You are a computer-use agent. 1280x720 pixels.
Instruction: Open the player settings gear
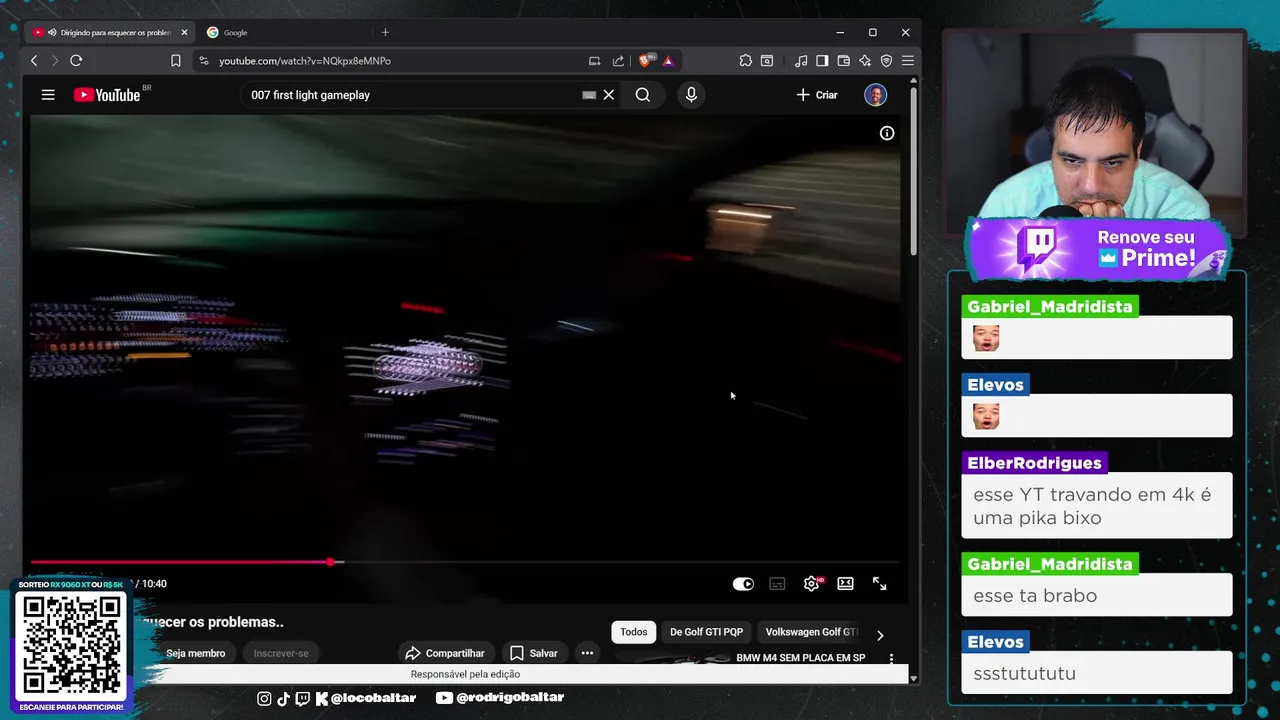pyautogui.click(x=811, y=584)
